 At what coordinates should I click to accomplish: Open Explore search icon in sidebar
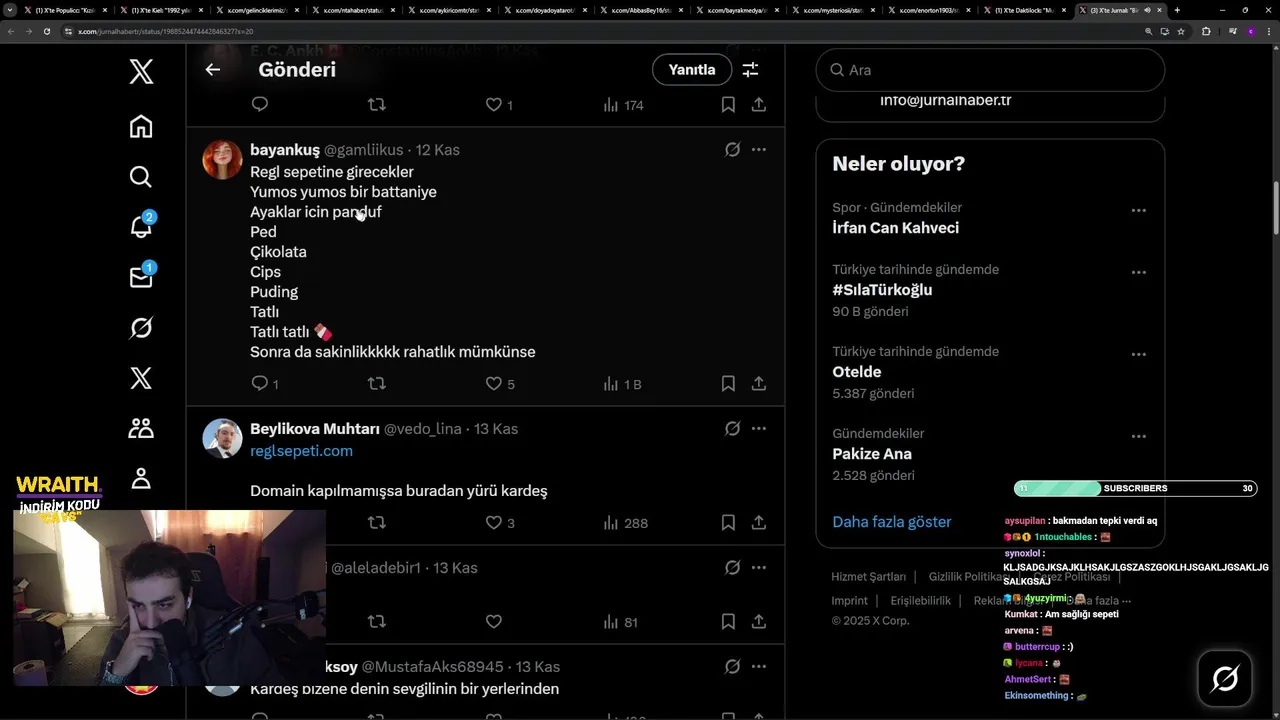coord(141,177)
